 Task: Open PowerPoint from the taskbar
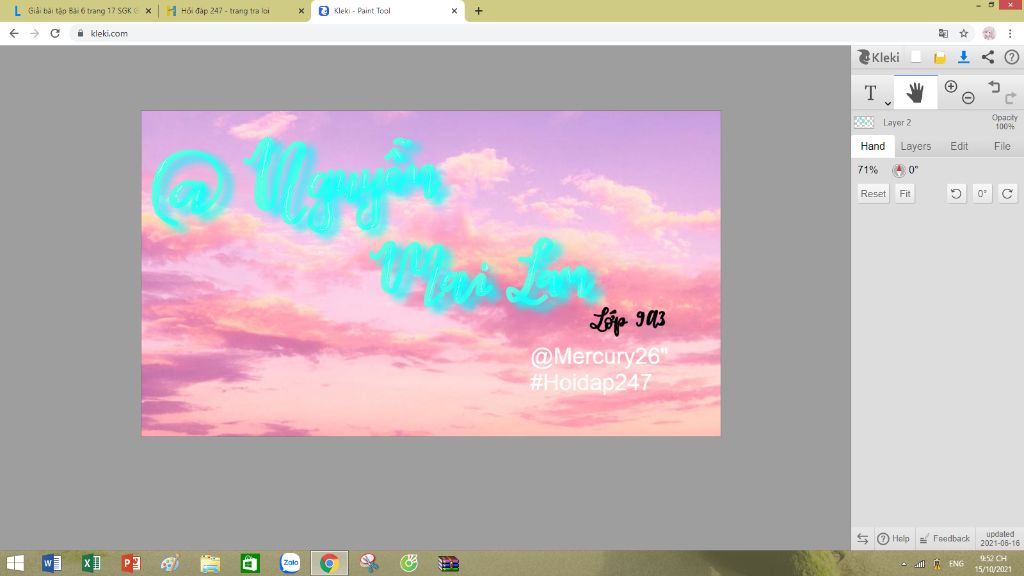click(x=131, y=563)
